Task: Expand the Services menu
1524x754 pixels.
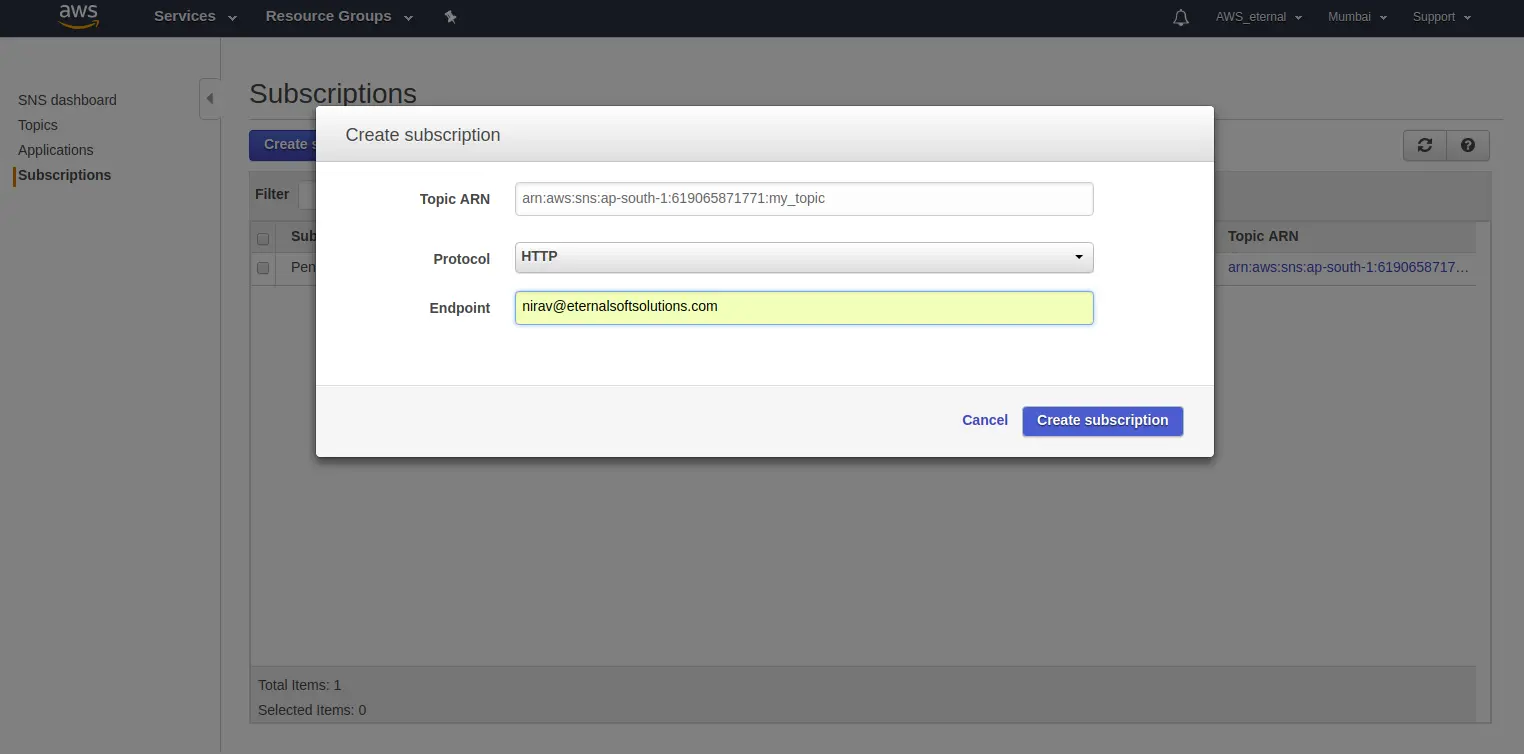Action: 195,17
